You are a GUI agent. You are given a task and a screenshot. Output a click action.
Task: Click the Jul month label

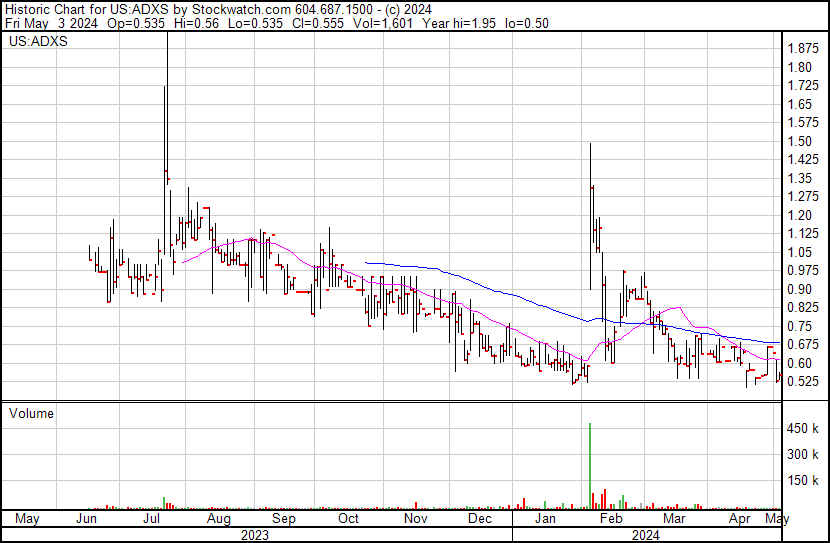151,519
